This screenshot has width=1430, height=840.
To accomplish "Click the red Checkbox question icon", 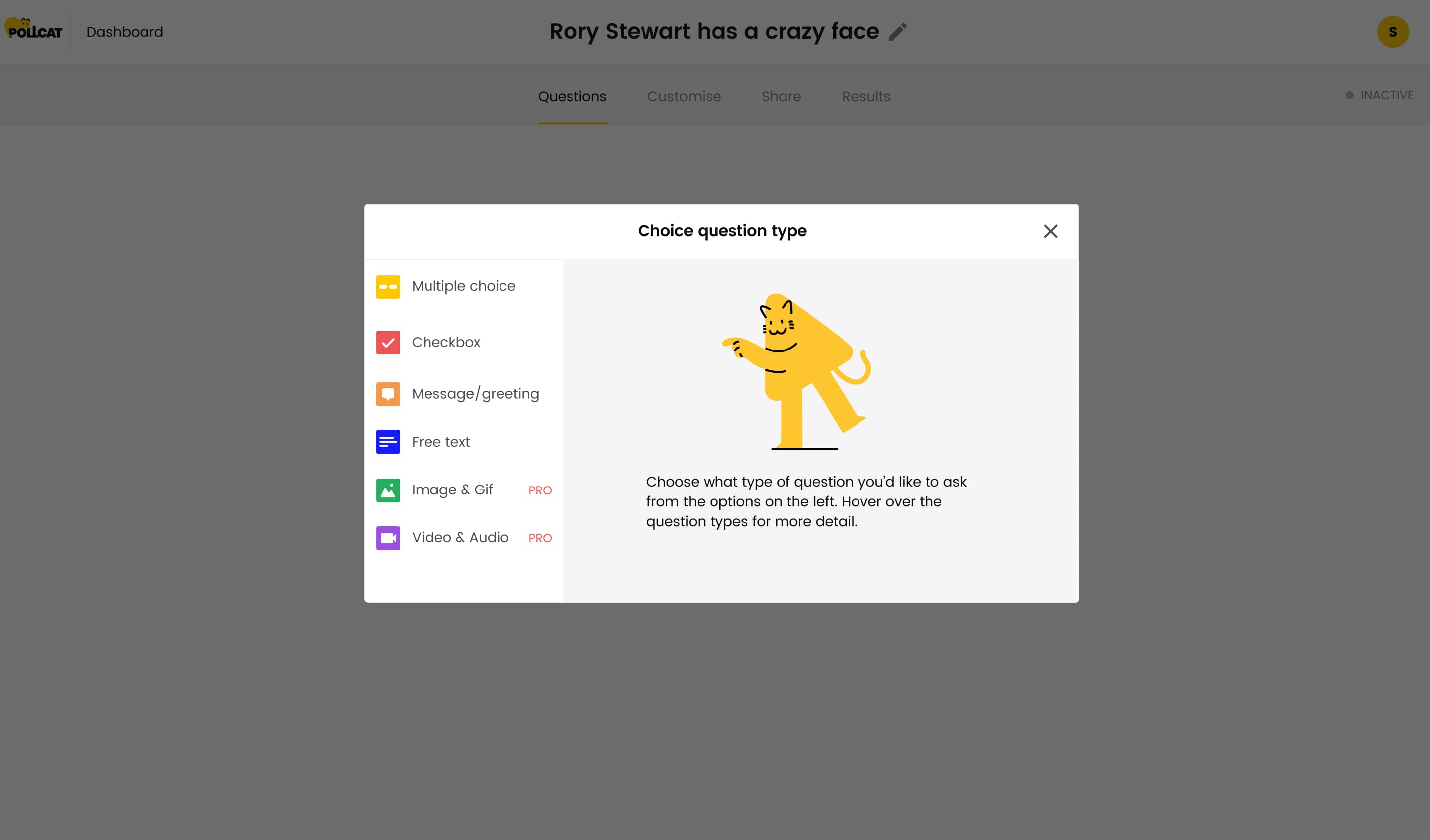I will coord(388,342).
